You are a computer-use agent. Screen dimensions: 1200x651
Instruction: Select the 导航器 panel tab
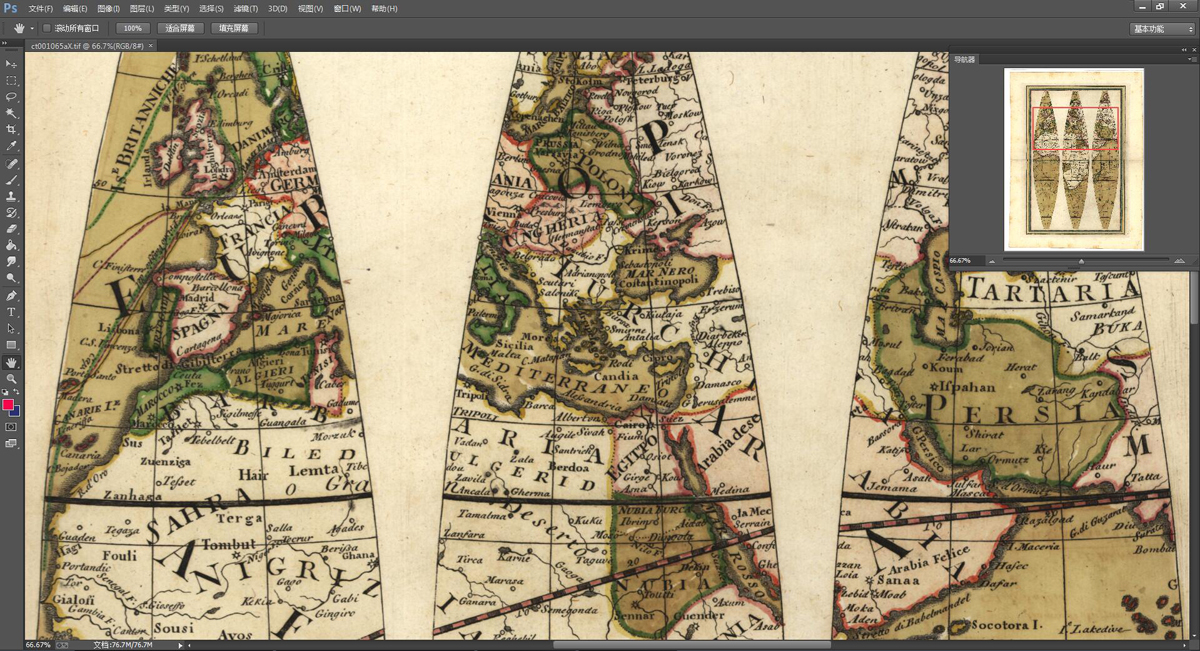963,60
